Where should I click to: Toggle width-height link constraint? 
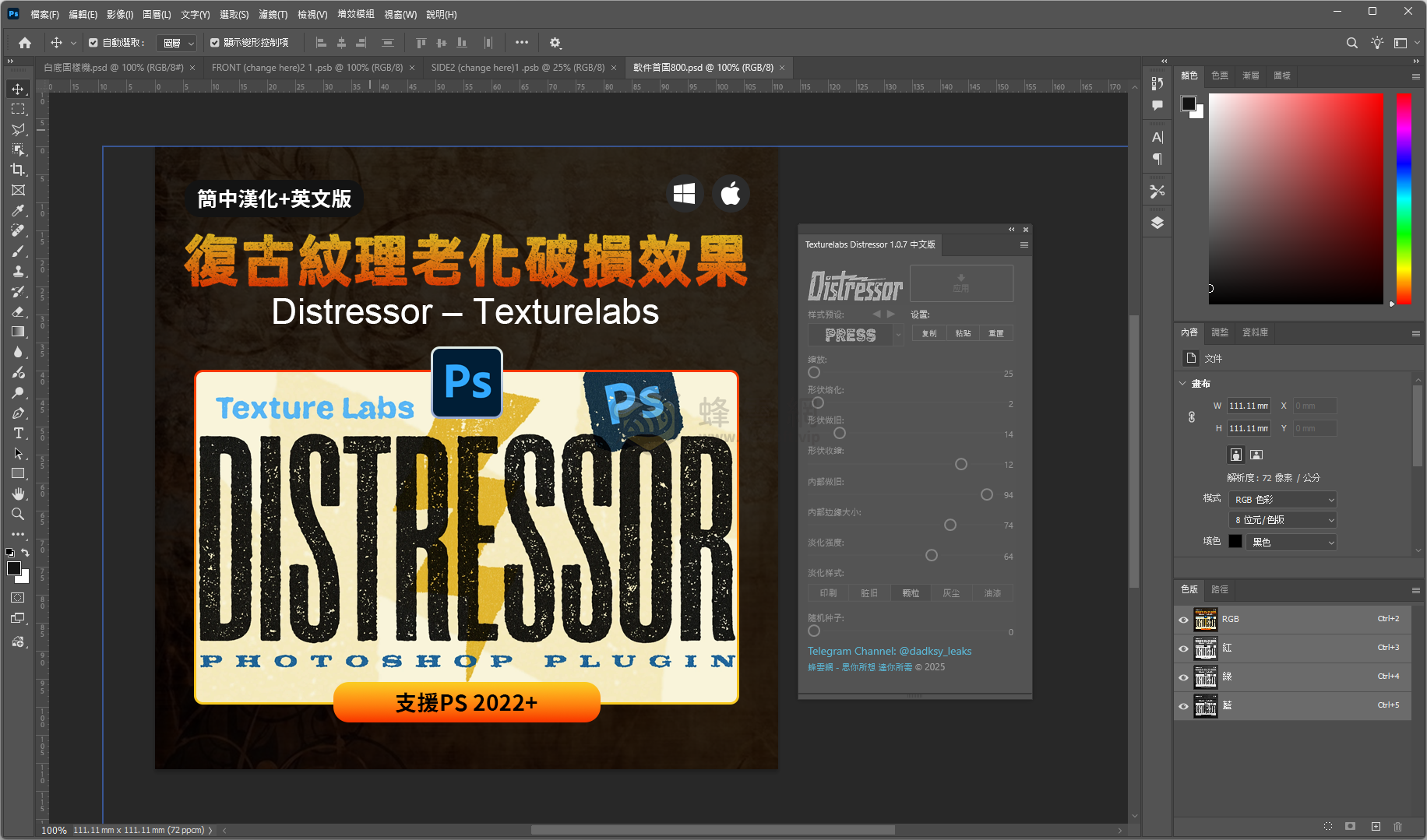coord(1192,417)
